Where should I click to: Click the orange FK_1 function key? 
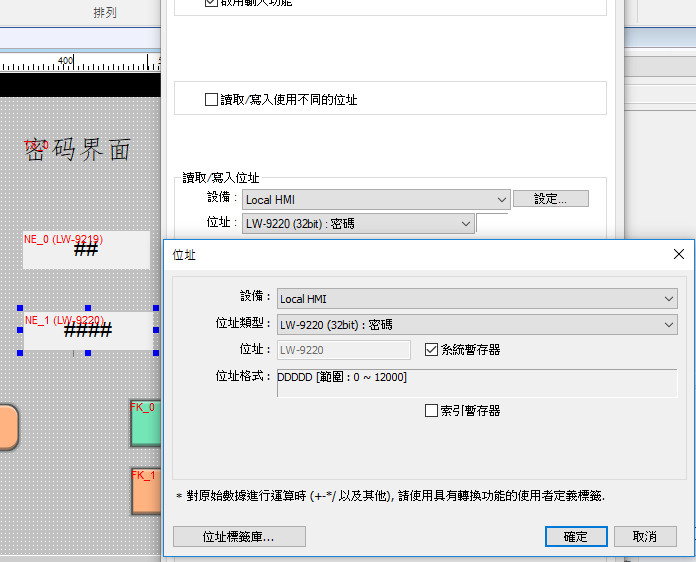[146, 491]
